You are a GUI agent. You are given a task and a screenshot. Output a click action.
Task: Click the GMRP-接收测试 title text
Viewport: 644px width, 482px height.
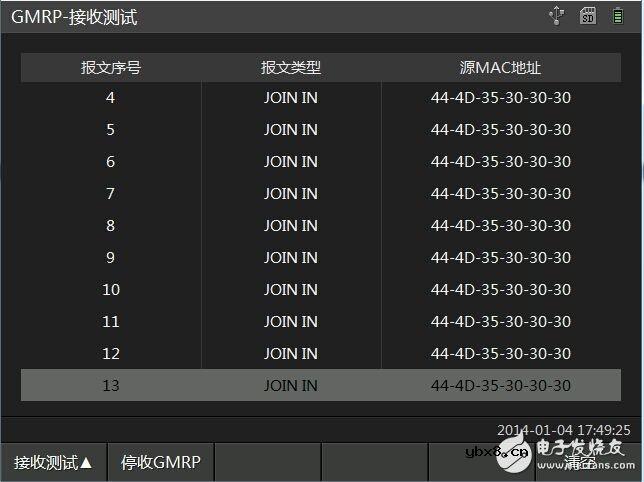pyautogui.click(x=74, y=17)
